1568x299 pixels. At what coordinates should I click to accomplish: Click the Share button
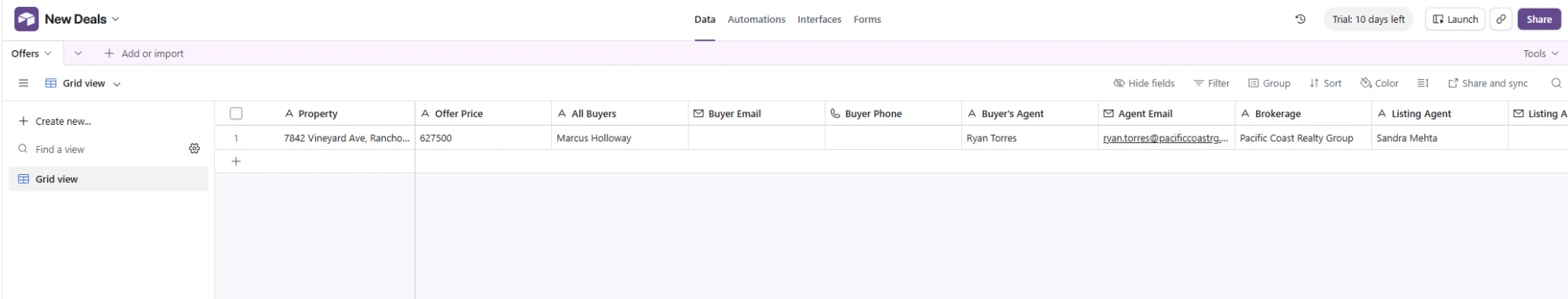click(1538, 19)
